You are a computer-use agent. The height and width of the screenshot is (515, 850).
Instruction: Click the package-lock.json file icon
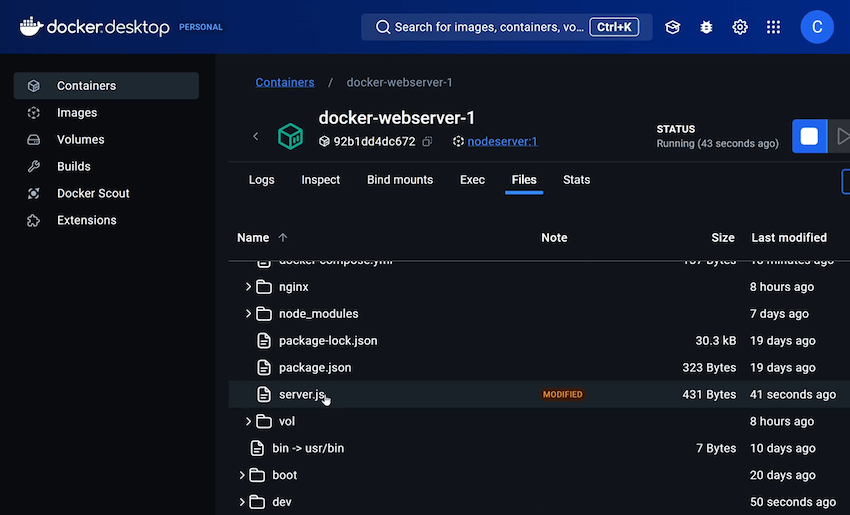coord(264,341)
